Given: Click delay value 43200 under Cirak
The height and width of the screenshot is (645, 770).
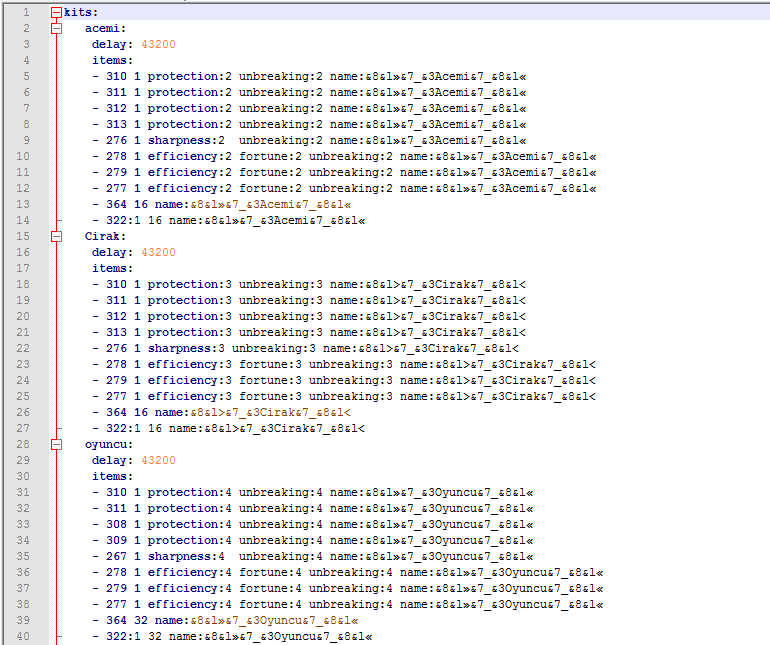Looking at the screenshot, I should 158,252.
